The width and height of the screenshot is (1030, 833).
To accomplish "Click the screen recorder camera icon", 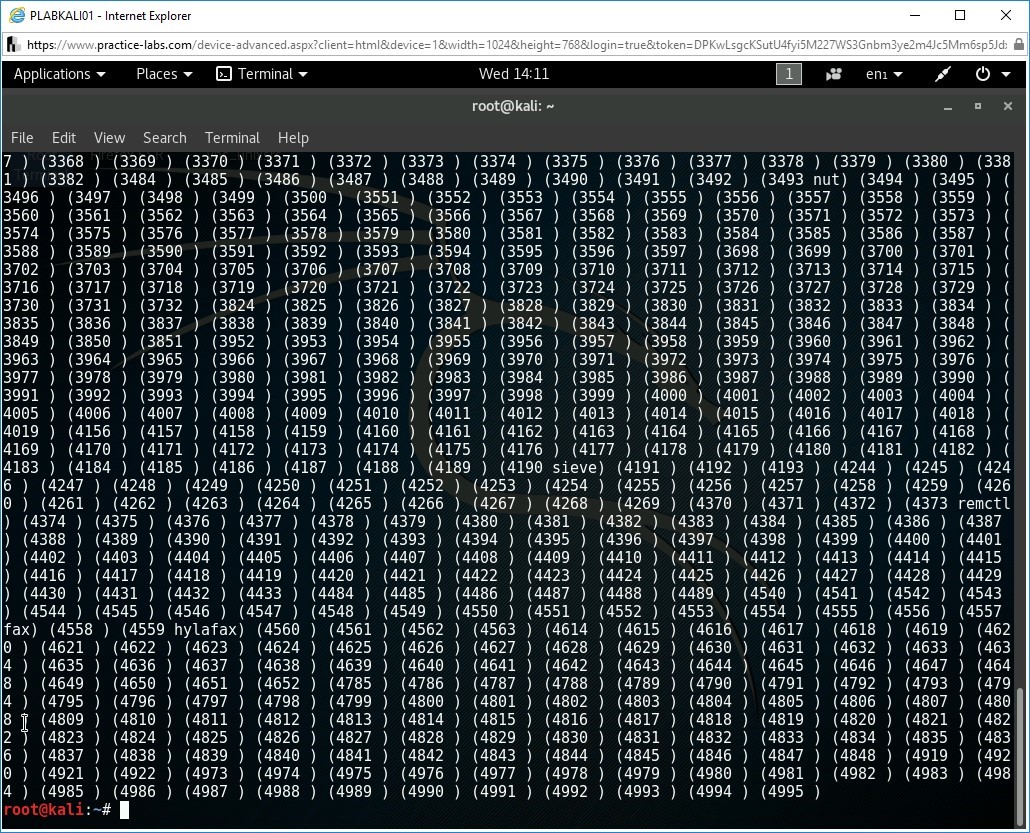I will pyautogui.click(x=834, y=74).
